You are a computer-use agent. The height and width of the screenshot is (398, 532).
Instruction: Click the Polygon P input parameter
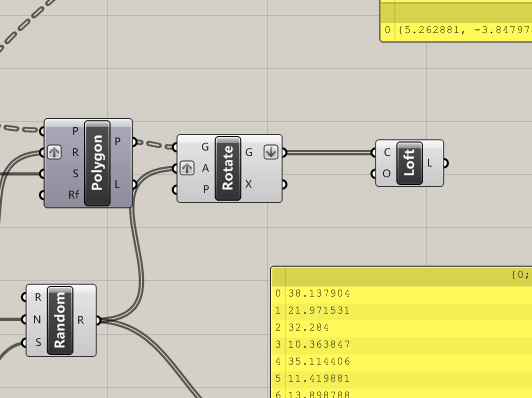click(75, 131)
